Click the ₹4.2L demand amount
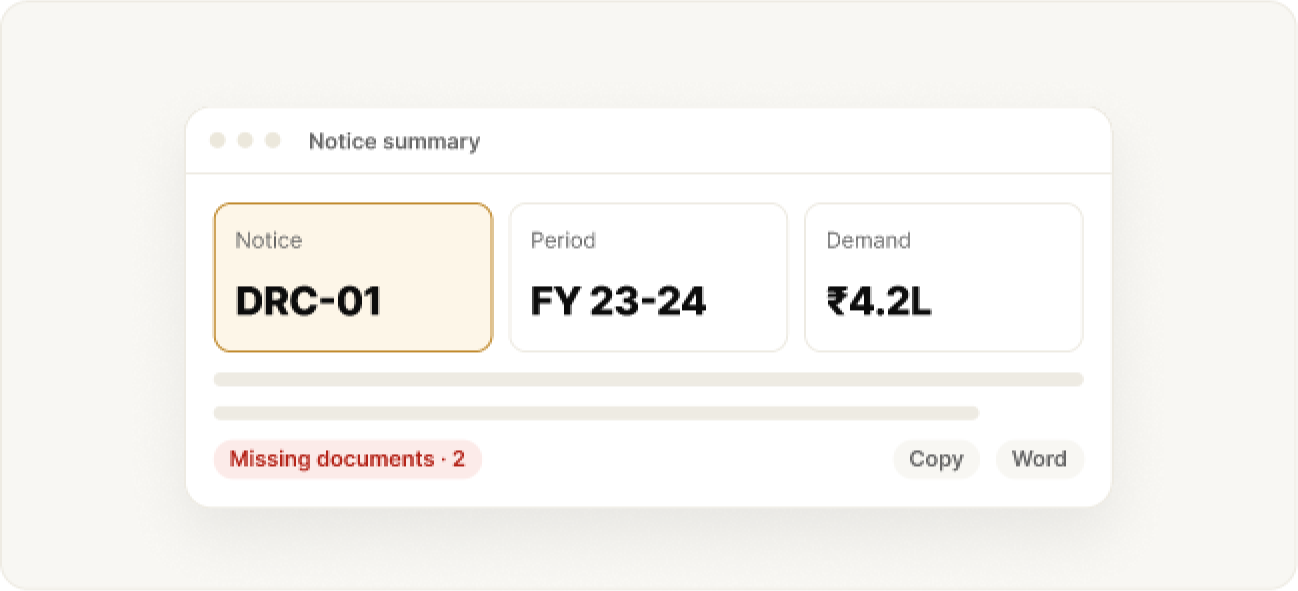 tap(879, 301)
